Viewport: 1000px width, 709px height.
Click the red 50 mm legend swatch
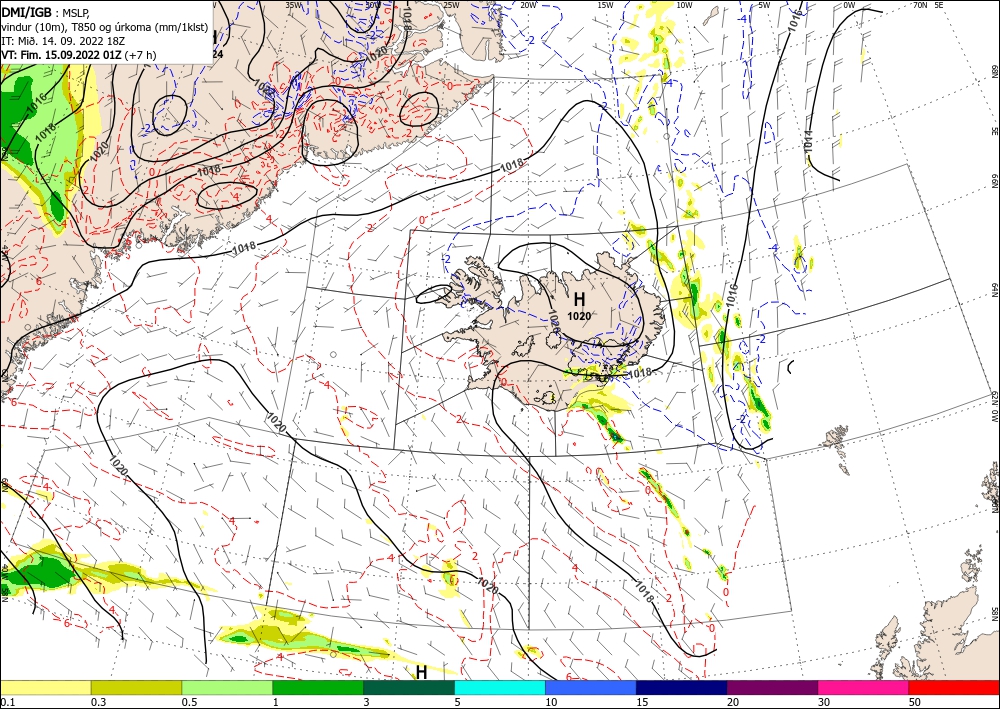tap(954, 687)
